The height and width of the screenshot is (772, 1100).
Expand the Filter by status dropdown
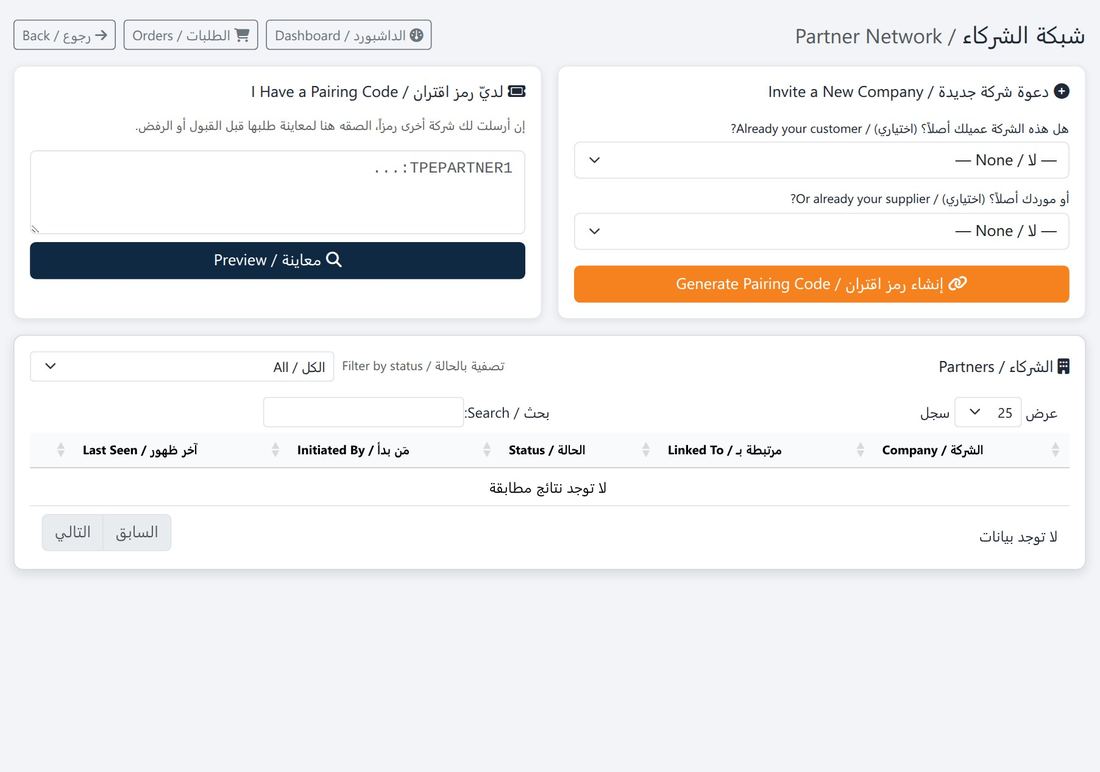(x=182, y=366)
